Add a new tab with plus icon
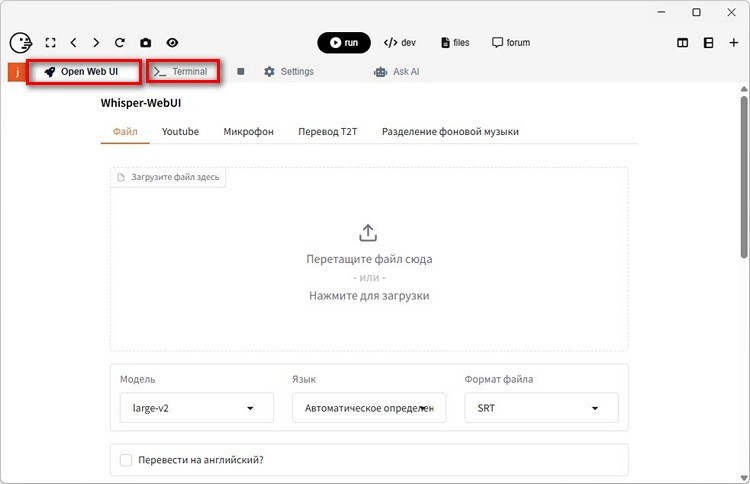This screenshot has width=750, height=484. point(733,43)
